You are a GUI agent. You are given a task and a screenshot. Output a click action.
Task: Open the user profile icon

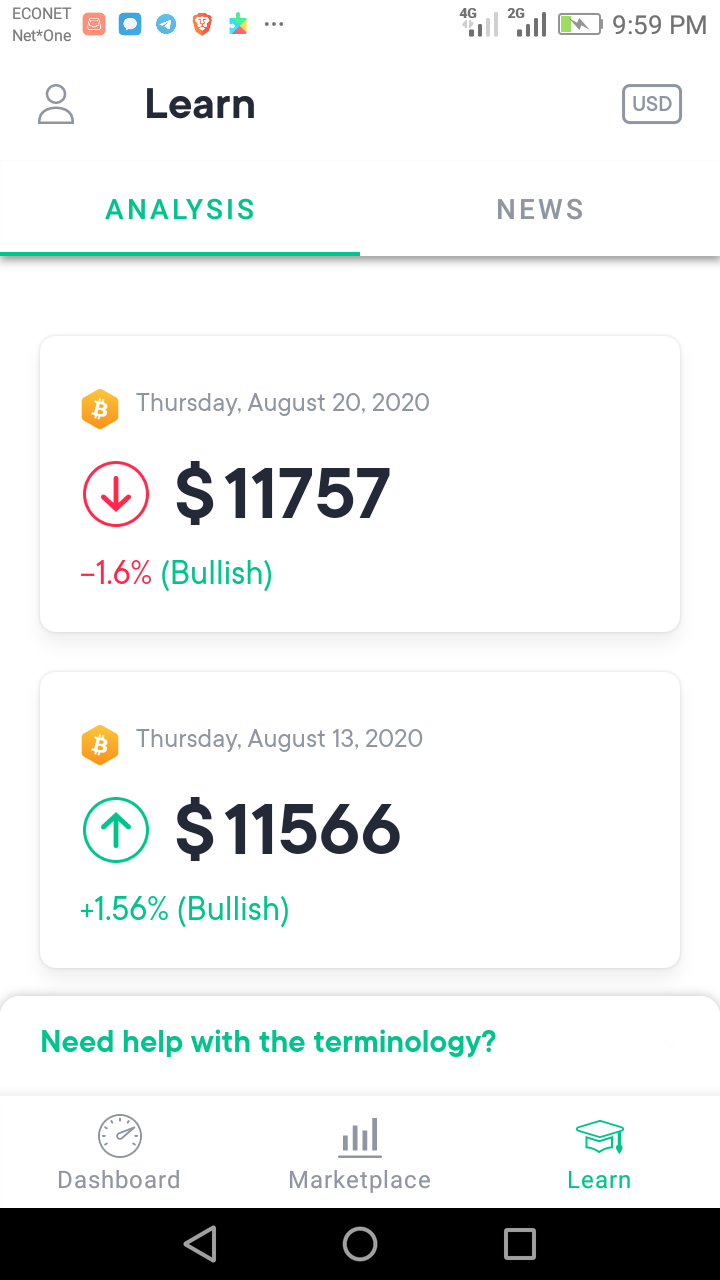pyautogui.click(x=56, y=104)
